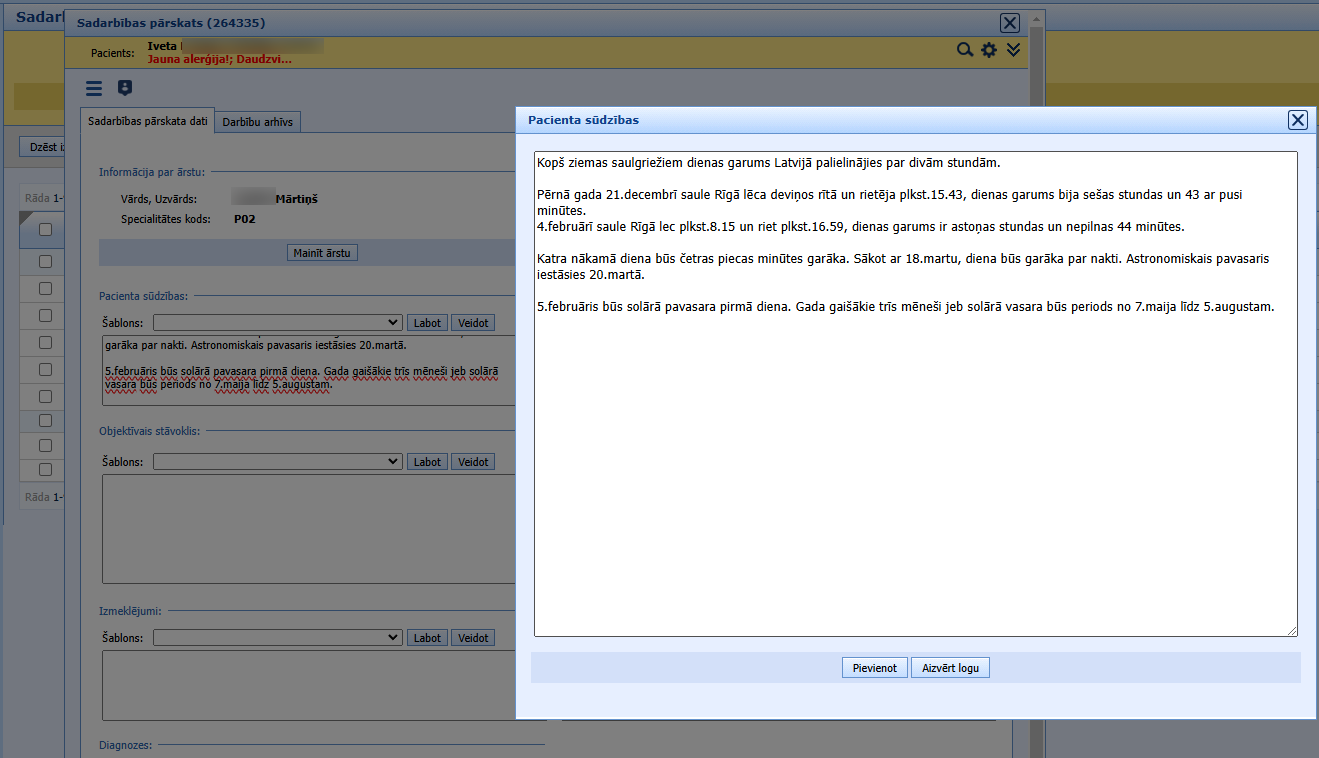Open the Šablons dropdown under Pacienta sūdzības
Image resolution: width=1319 pixels, height=758 pixels.
tap(278, 323)
